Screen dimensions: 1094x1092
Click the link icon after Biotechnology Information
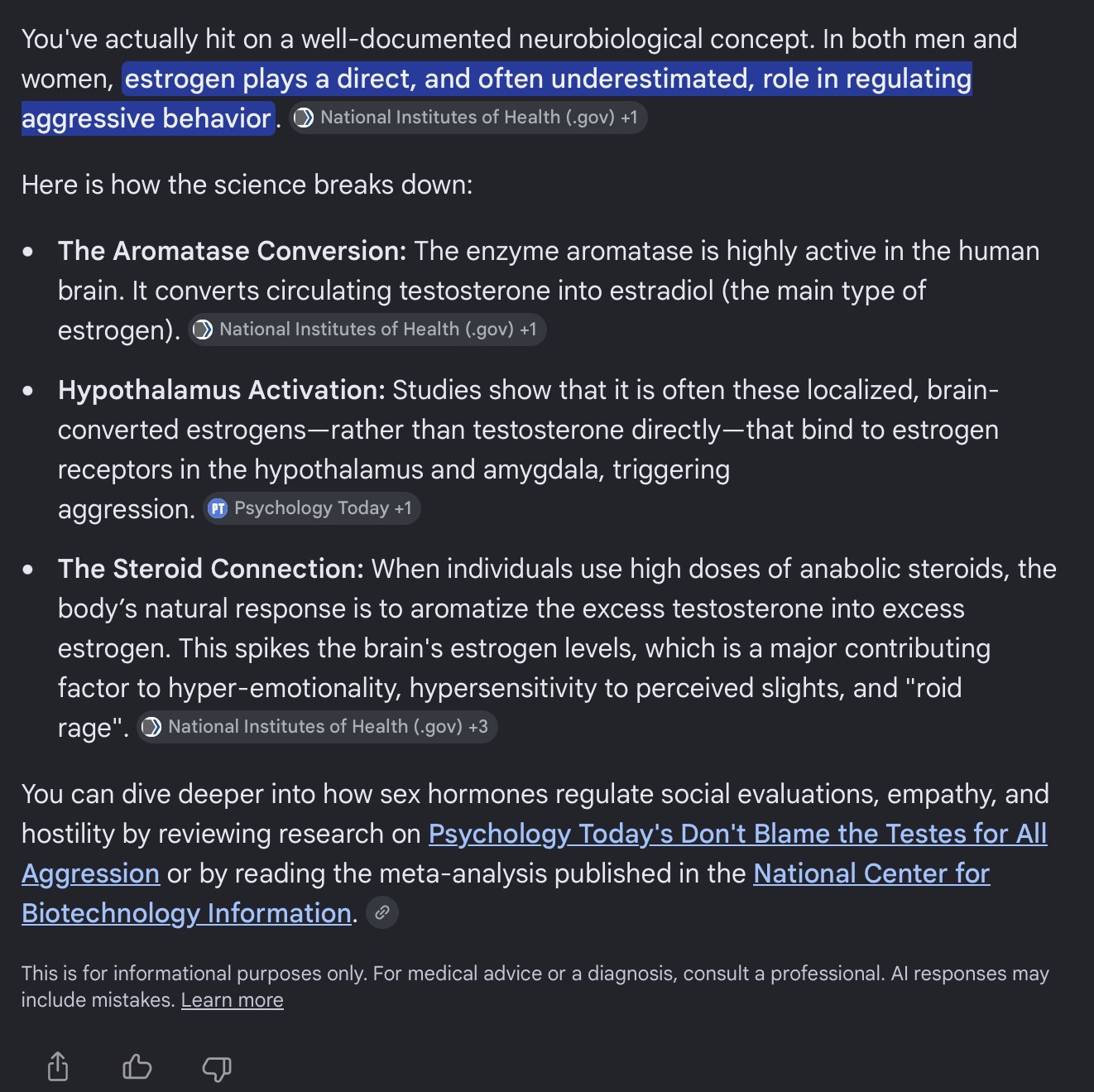(382, 912)
